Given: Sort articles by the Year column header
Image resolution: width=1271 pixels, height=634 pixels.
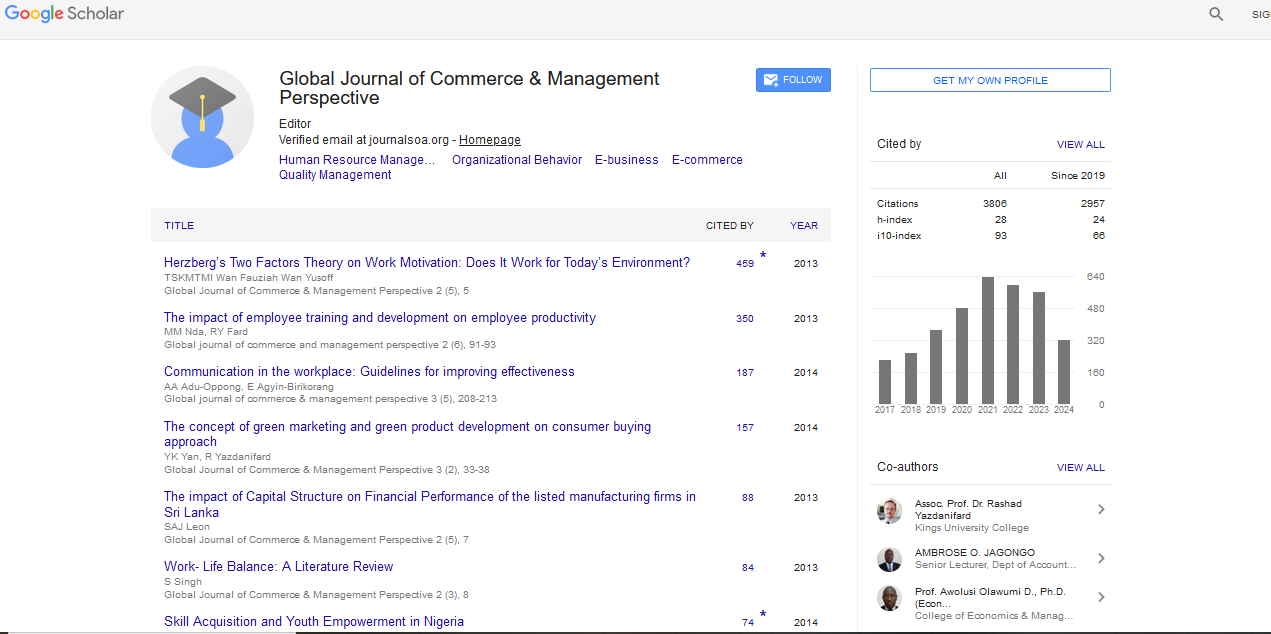Looking at the screenshot, I should (x=803, y=226).
